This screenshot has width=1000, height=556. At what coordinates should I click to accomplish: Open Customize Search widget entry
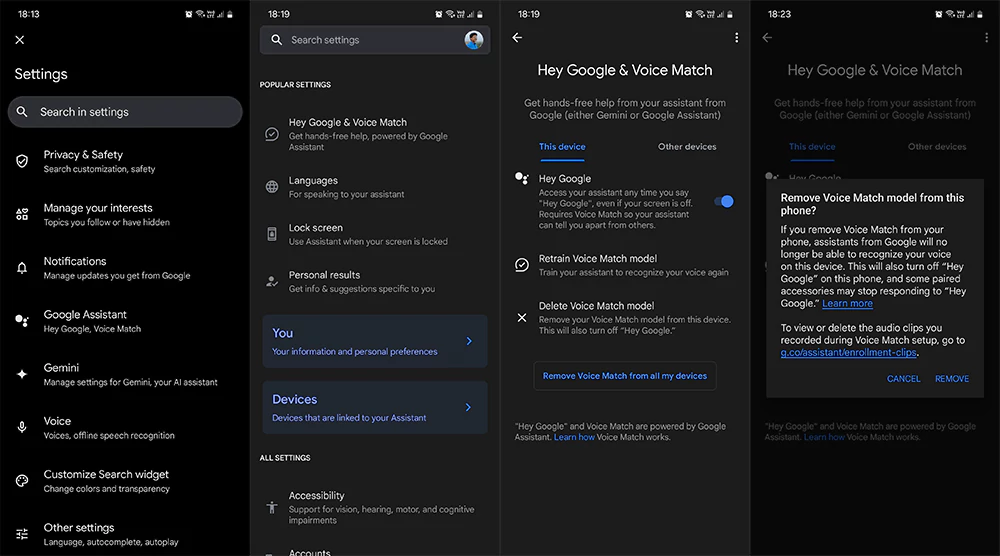click(x=125, y=481)
